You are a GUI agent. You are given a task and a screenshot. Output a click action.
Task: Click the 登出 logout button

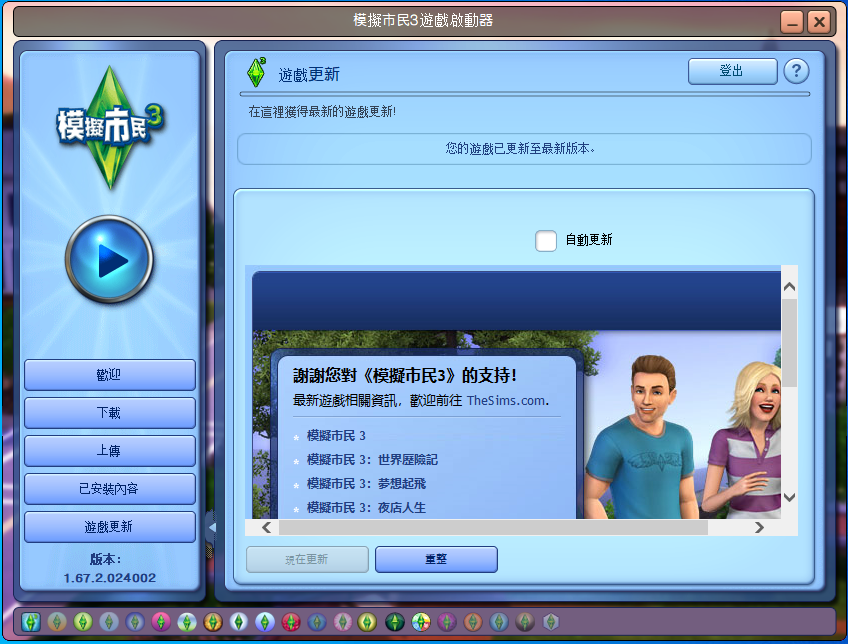732,71
